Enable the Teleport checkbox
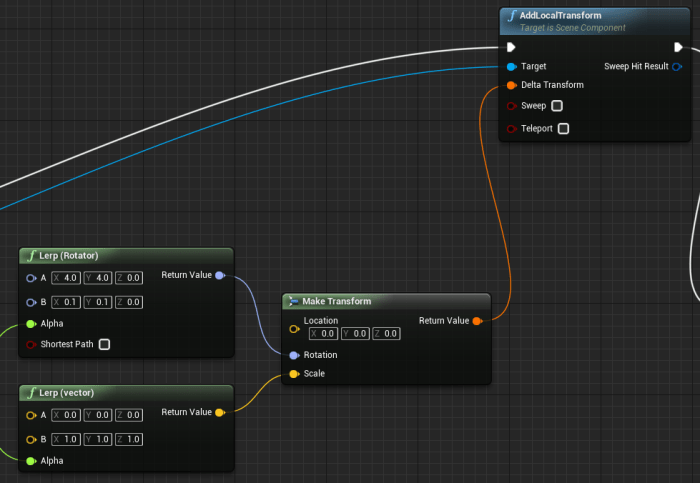700x483 pixels. click(x=564, y=129)
